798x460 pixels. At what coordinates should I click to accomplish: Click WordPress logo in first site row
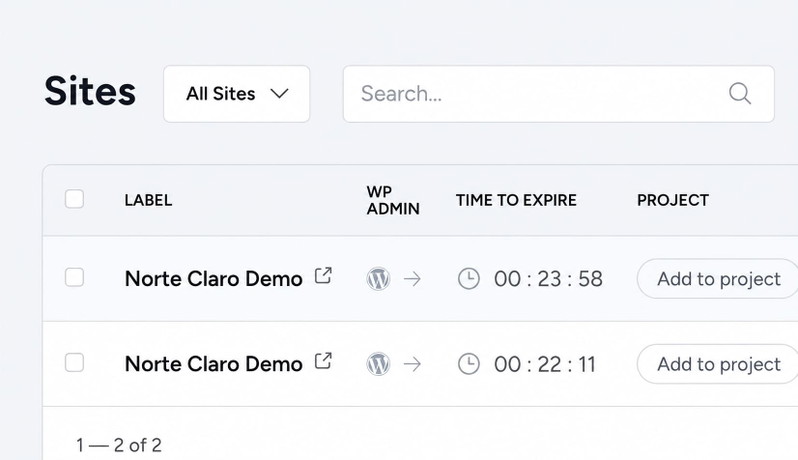tap(378, 279)
